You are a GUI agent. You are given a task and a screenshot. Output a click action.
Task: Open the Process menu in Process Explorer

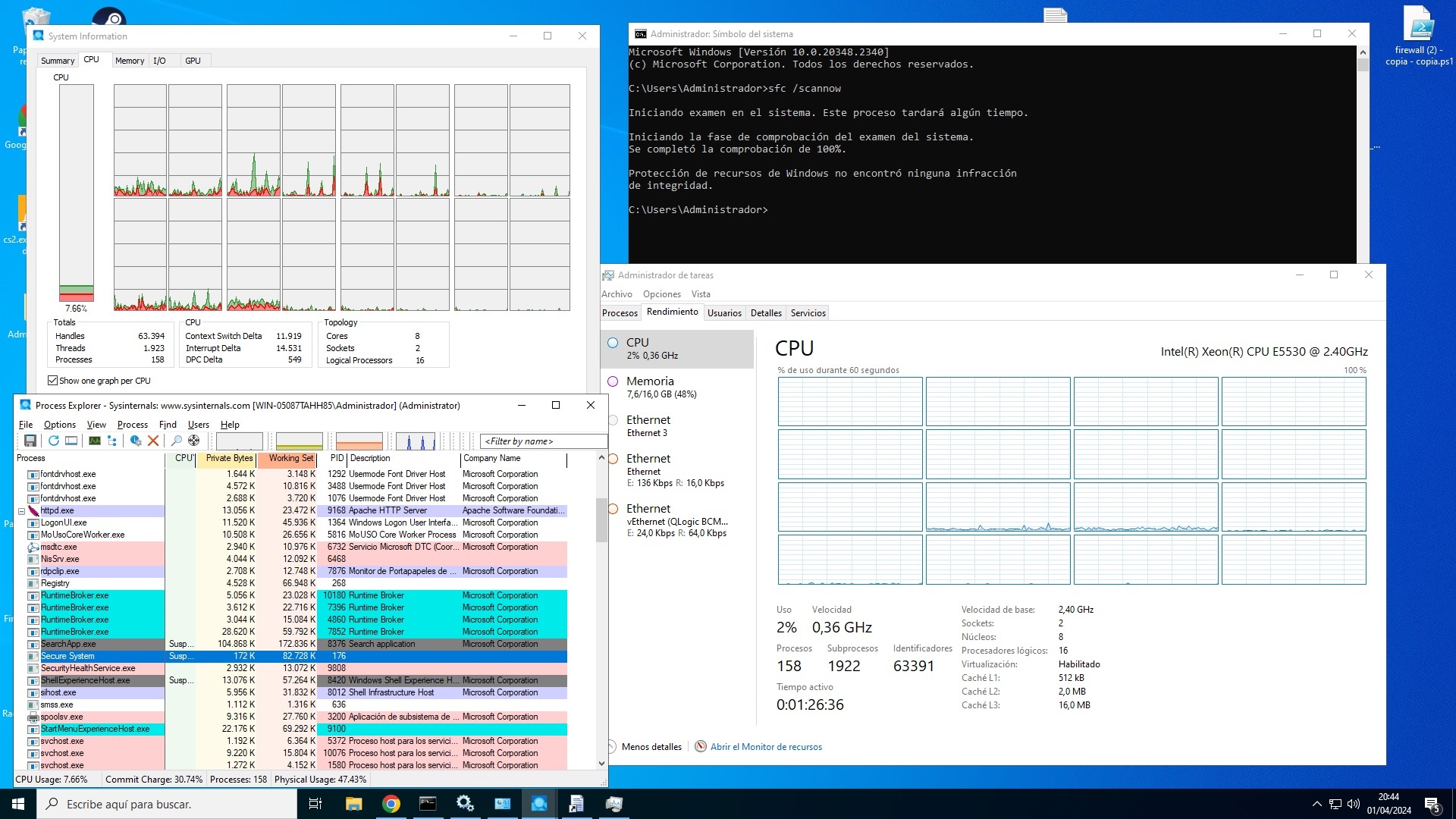pyautogui.click(x=133, y=425)
